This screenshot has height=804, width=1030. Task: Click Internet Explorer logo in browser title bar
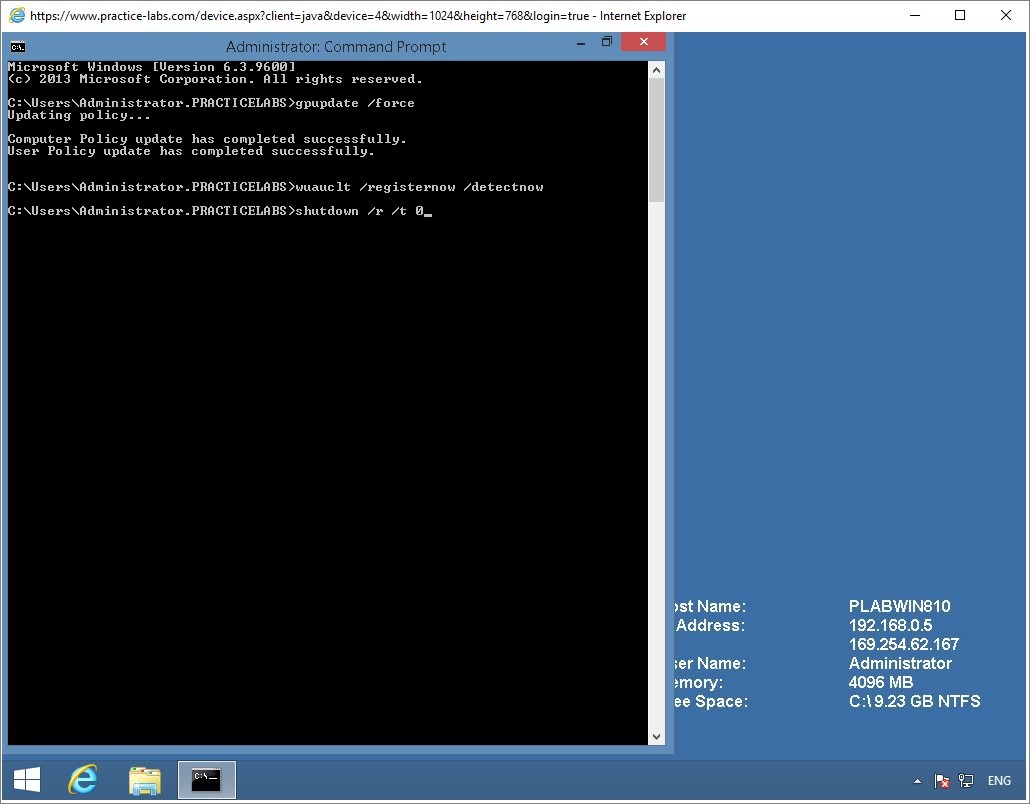click(x=17, y=16)
